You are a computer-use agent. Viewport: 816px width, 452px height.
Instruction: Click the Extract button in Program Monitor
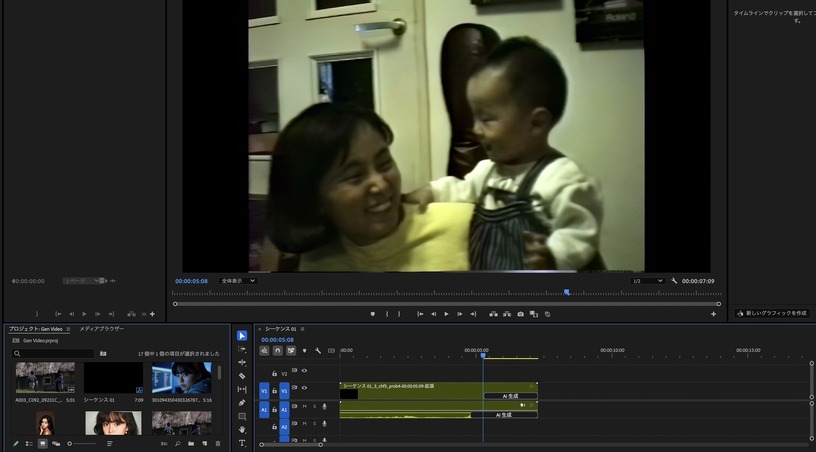click(x=506, y=314)
